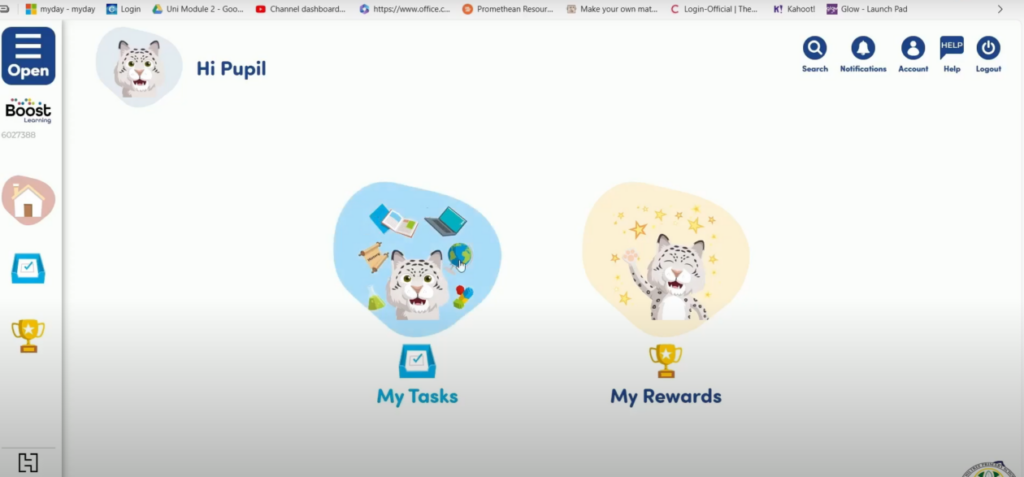Screen dimensions: 1024x477
Task: Click the Boost Learning logo
Action: coord(28,111)
